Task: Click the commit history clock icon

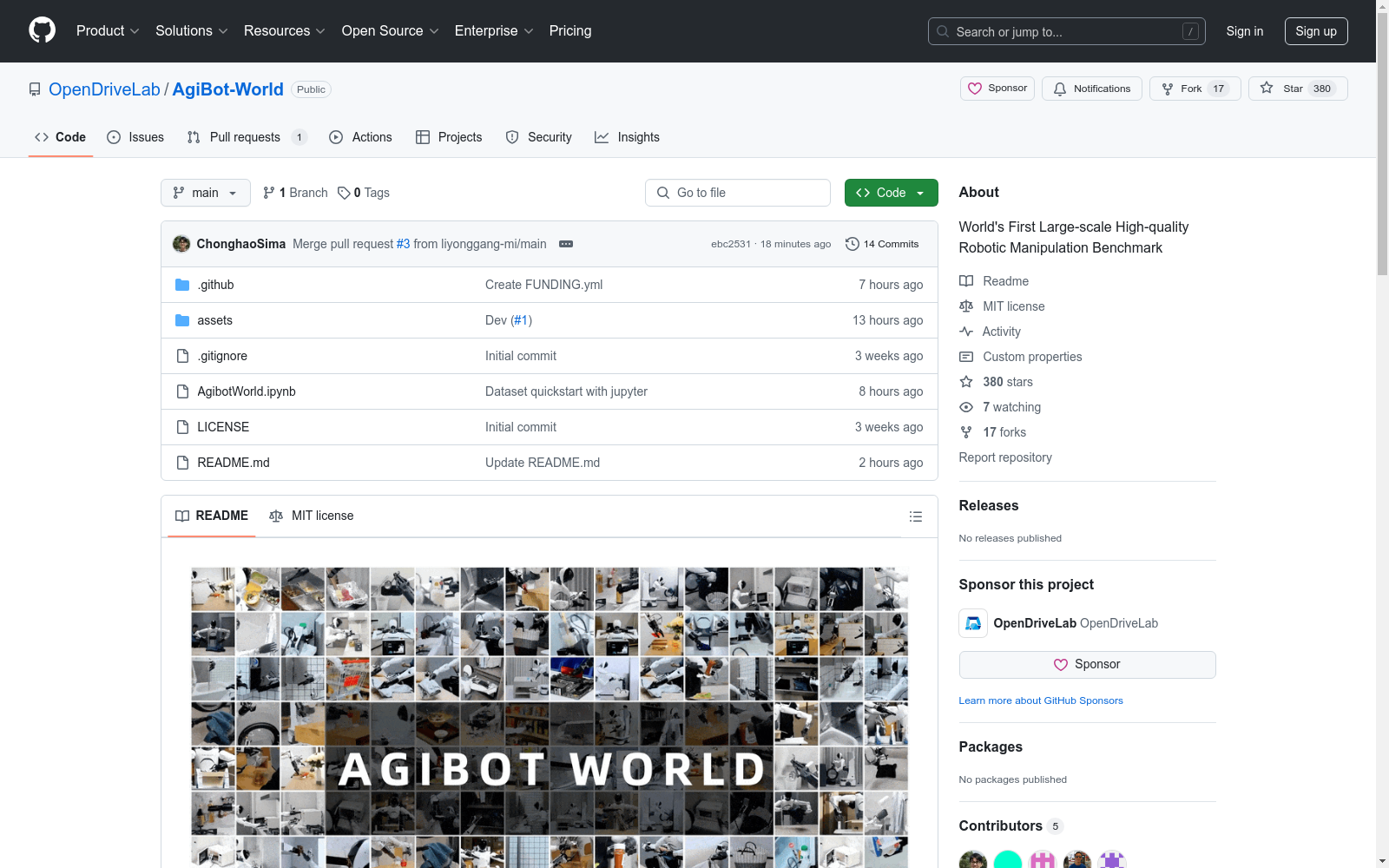Action: click(852, 244)
